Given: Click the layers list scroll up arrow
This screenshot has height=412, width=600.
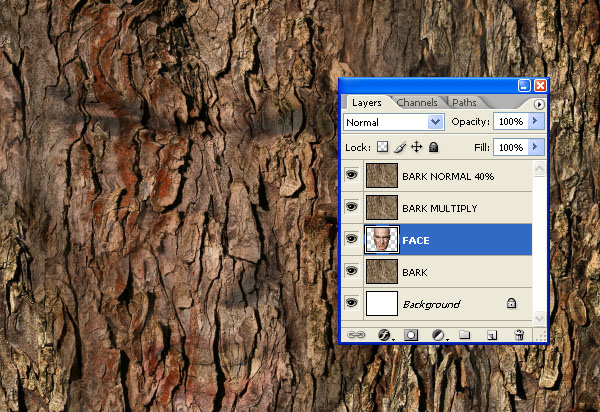Looking at the screenshot, I should pyautogui.click(x=539, y=169).
